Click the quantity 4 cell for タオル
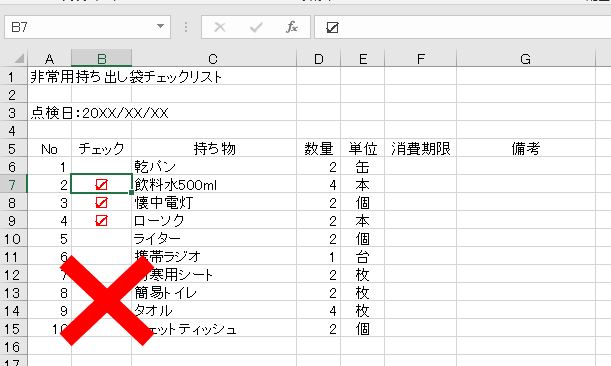Image resolution: width=611 pixels, height=366 pixels. coord(318,311)
